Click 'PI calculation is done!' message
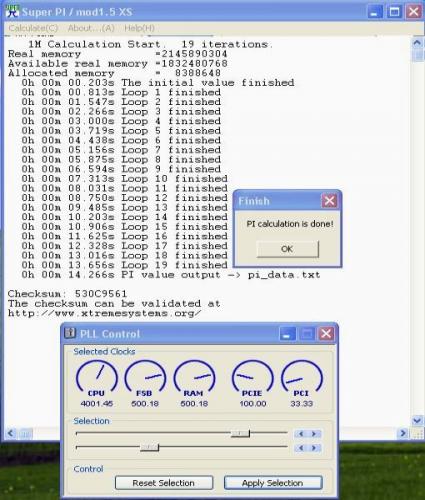This screenshot has height=500, width=425. [290, 224]
